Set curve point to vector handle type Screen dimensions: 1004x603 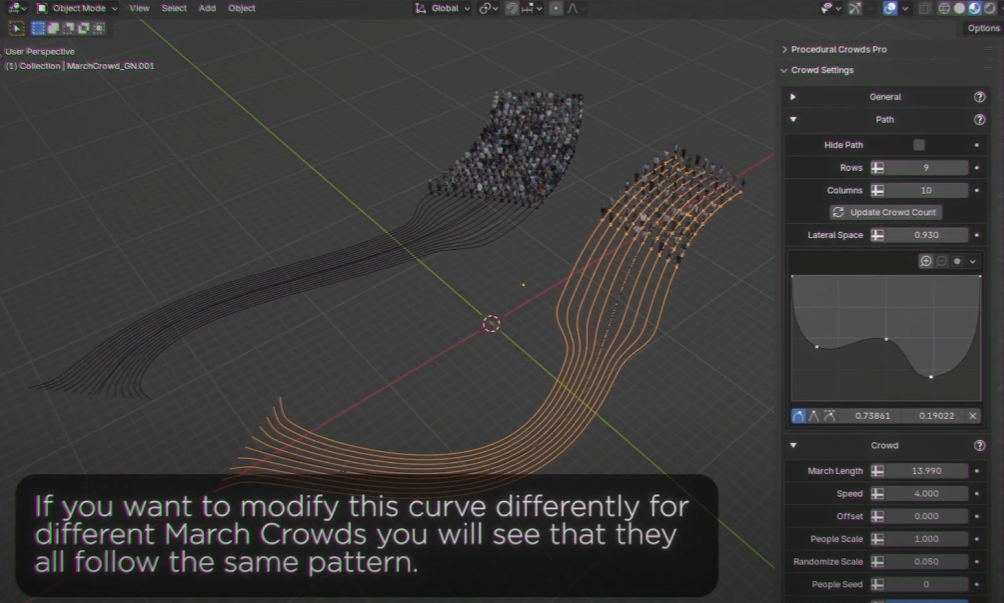click(x=814, y=416)
